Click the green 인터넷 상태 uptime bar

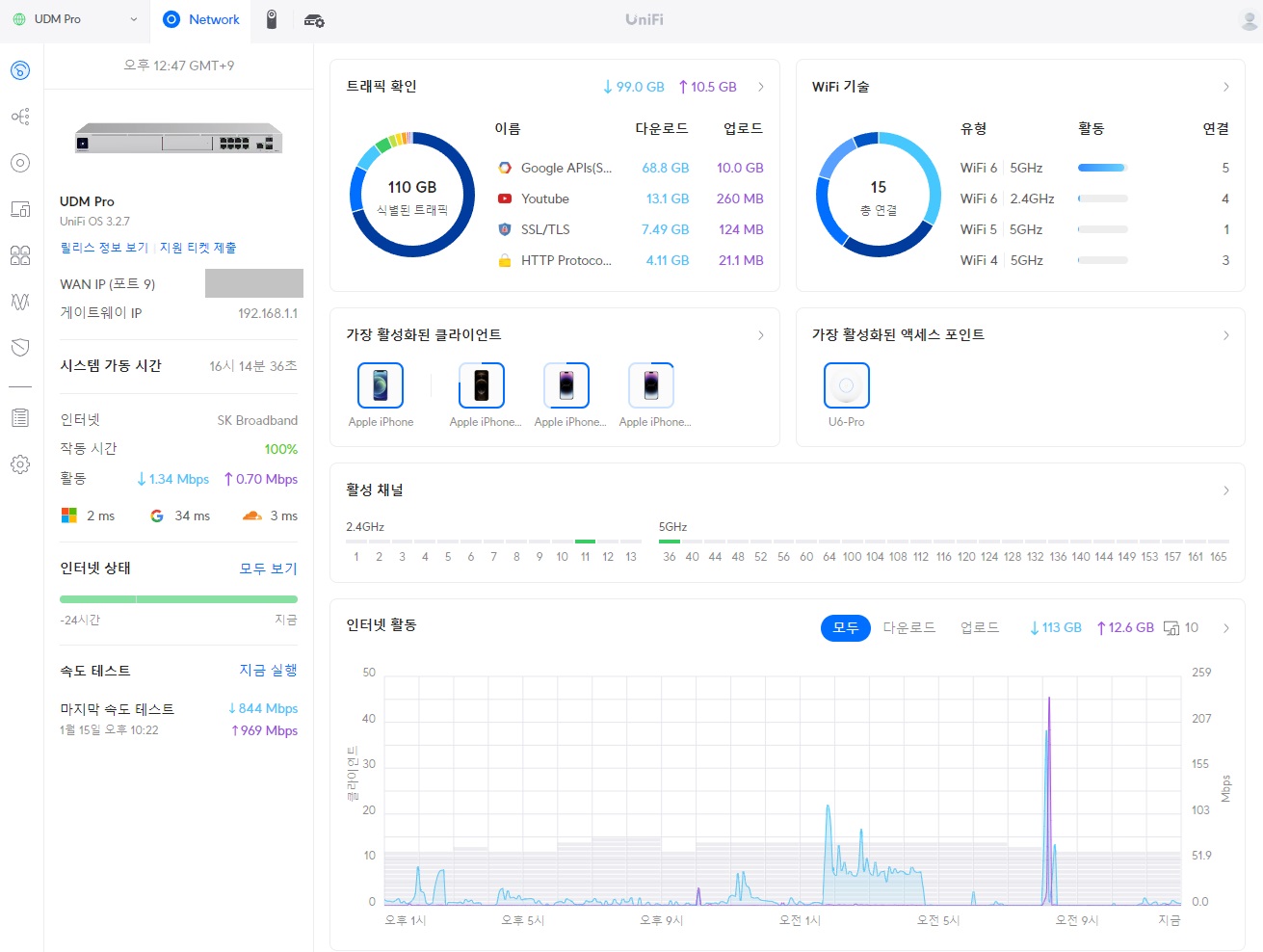[179, 599]
